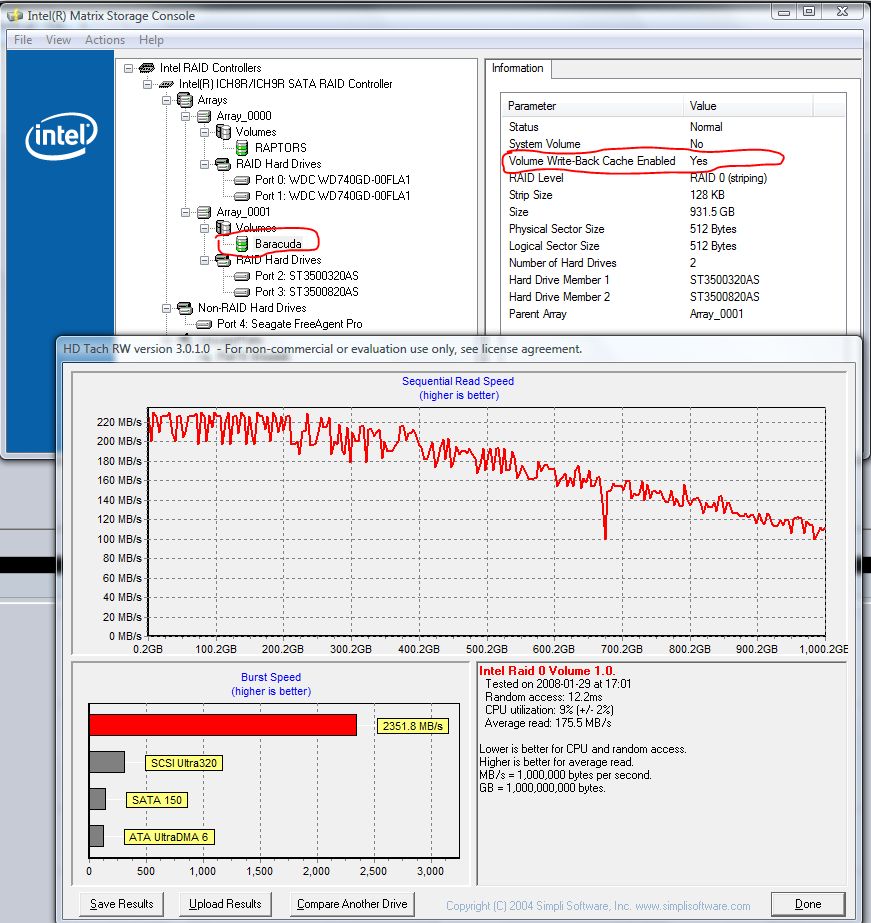Screen dimensions: 871x923
Task: Select the RAPTORS volume label
Action: tap(281, 148)
